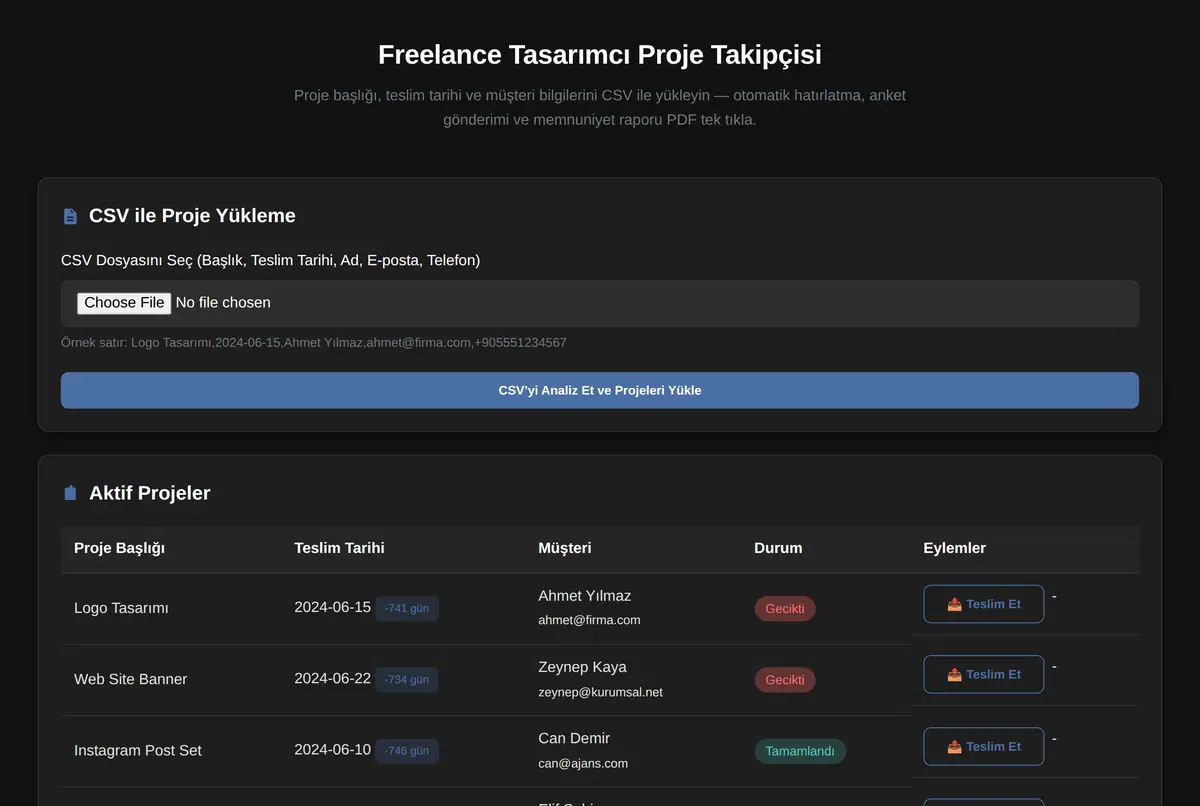This screenshot has width=1200, height=806.
Task: Click the CSV ile Proje Yükleme heading
Action: tap(192, 216)
